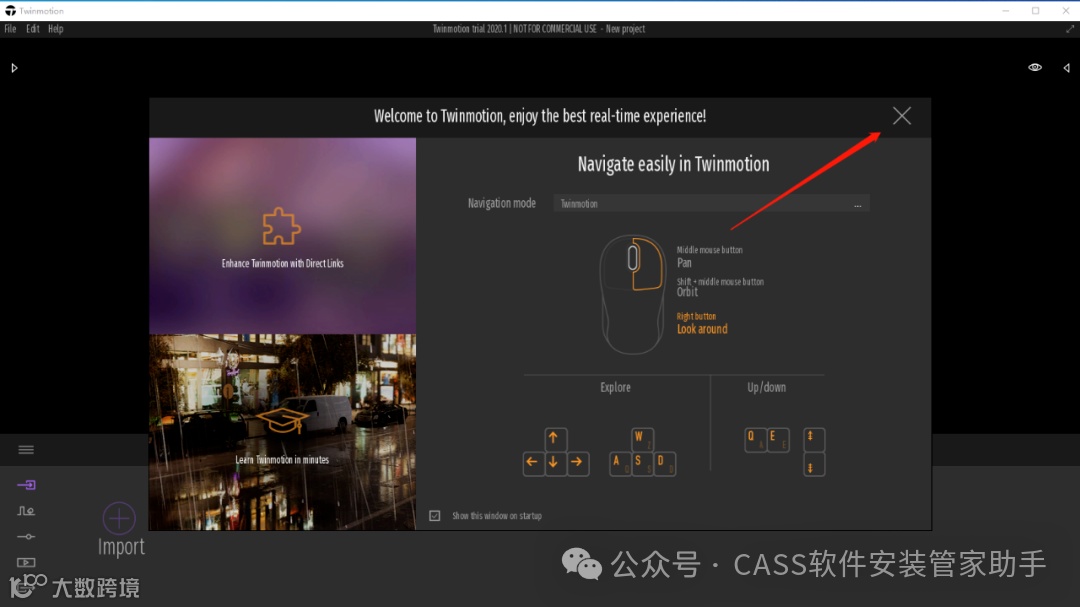This screenshot has width=1080, height=607.
Task: Click the page down key icon
Action: (813, 465)
